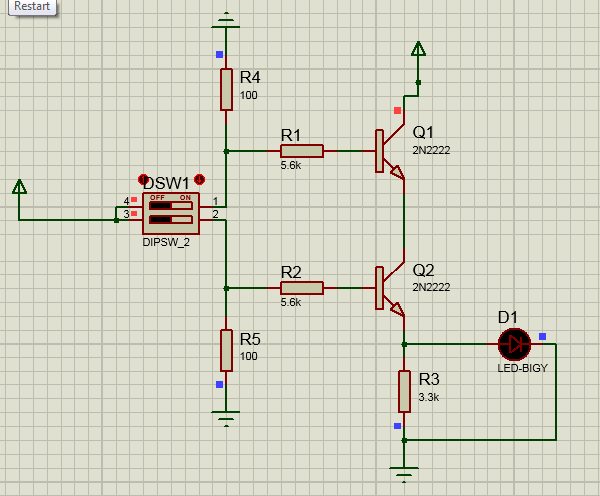Screen dimensions: 600x496
Task: Click the 2N2222 text under Q1
Action: click(431, 150)
